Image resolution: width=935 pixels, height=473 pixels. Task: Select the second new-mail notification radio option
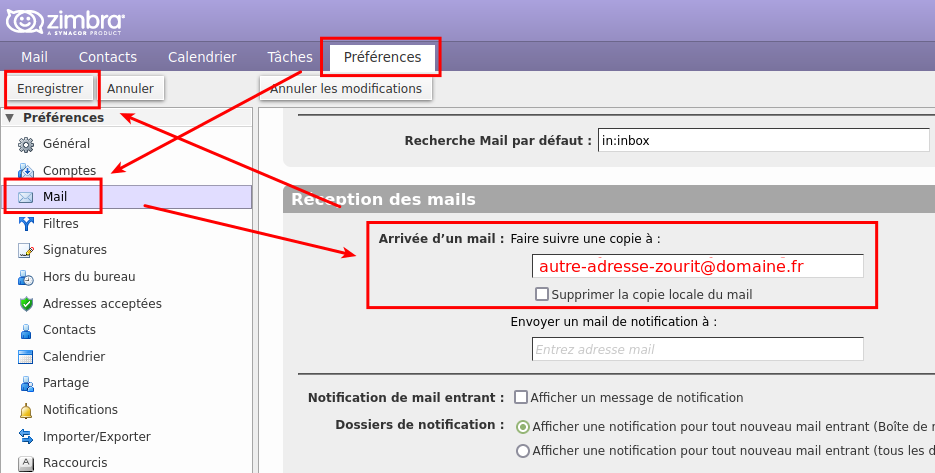522,451
